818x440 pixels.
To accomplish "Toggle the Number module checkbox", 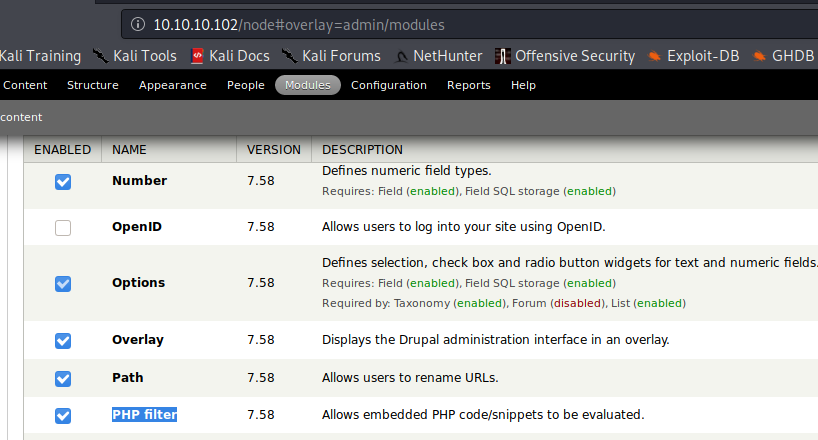I will 63,181.
